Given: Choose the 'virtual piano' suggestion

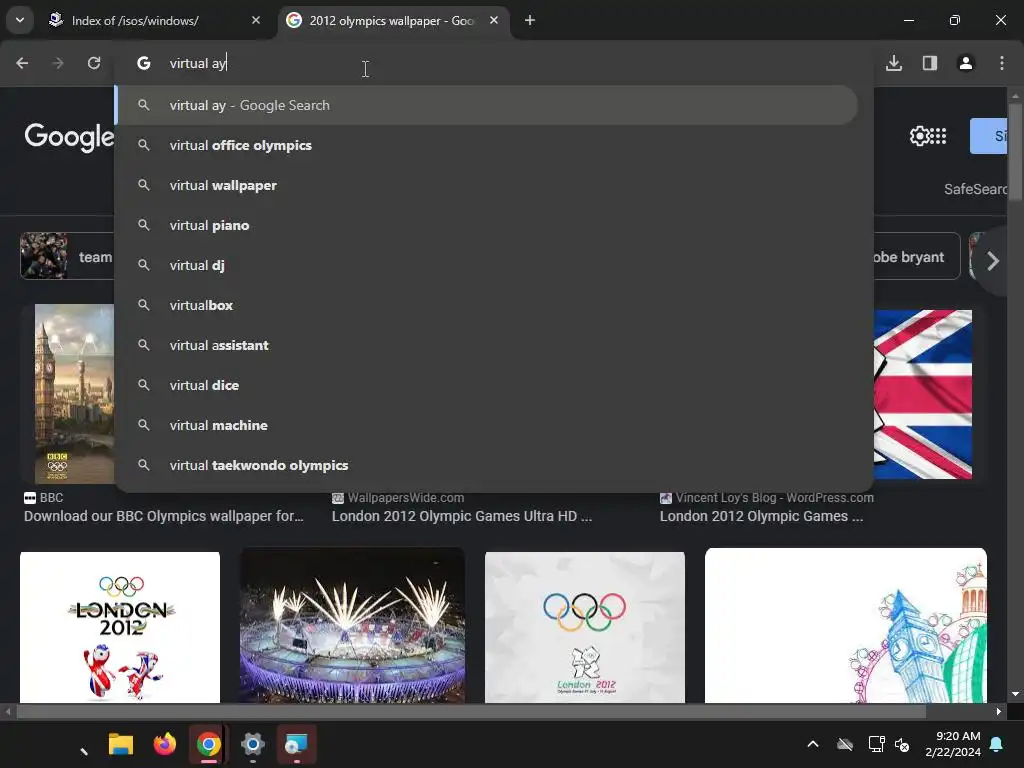Looking at the screenshot, I should 487,225.
